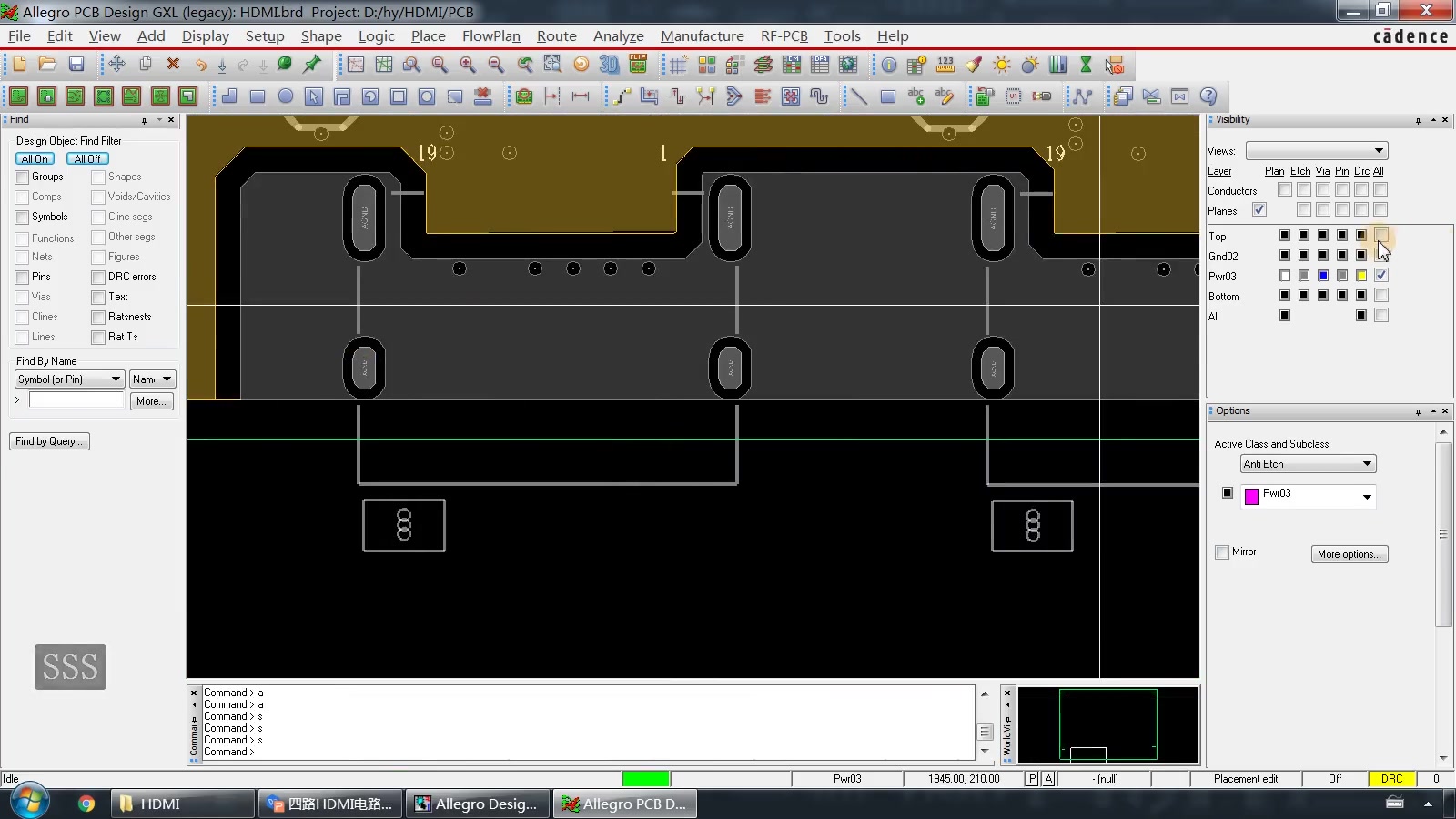Click the Zoom In magnifier icon
1456x819 pixels.
[468, 65]
